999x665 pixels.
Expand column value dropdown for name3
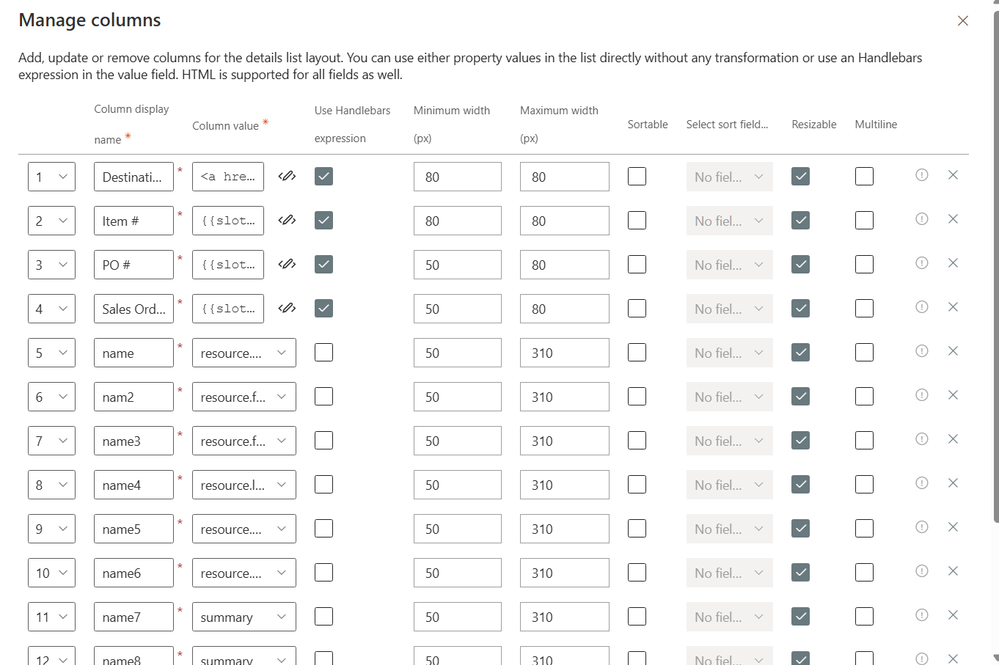pyautogui.click(x=244, y=441)
